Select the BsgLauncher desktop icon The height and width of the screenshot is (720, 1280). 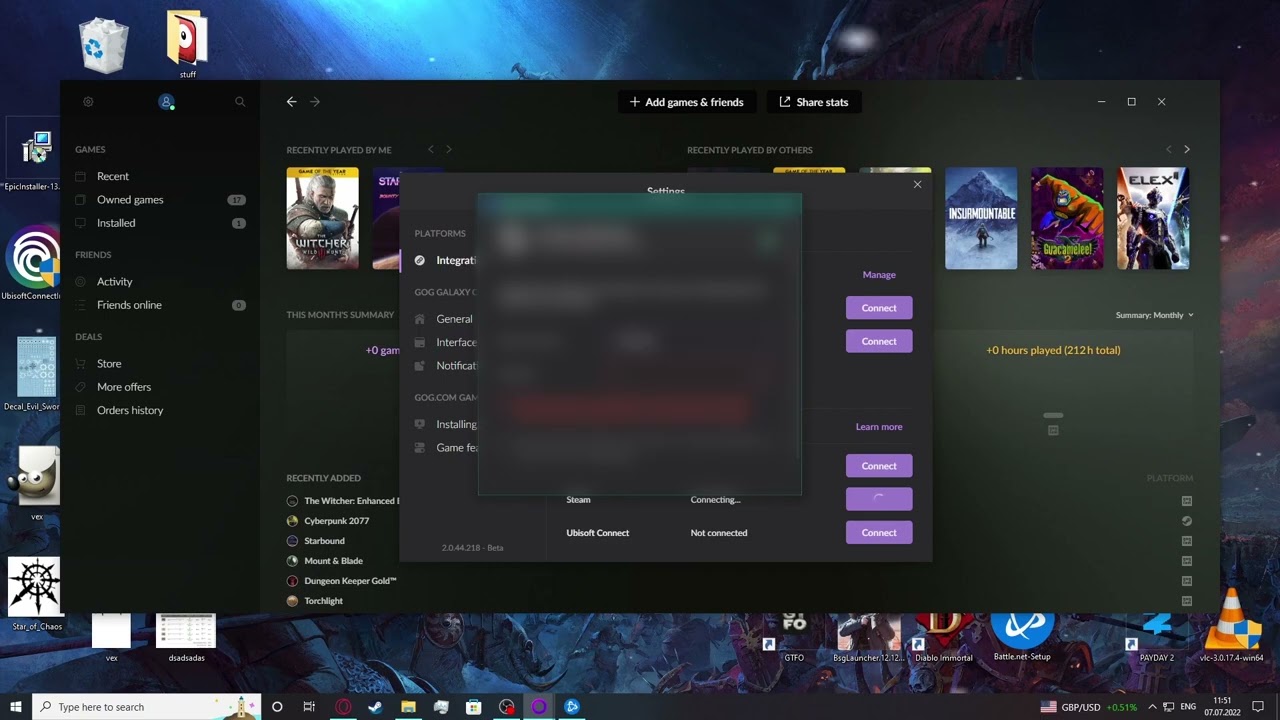tap(868, 638)
